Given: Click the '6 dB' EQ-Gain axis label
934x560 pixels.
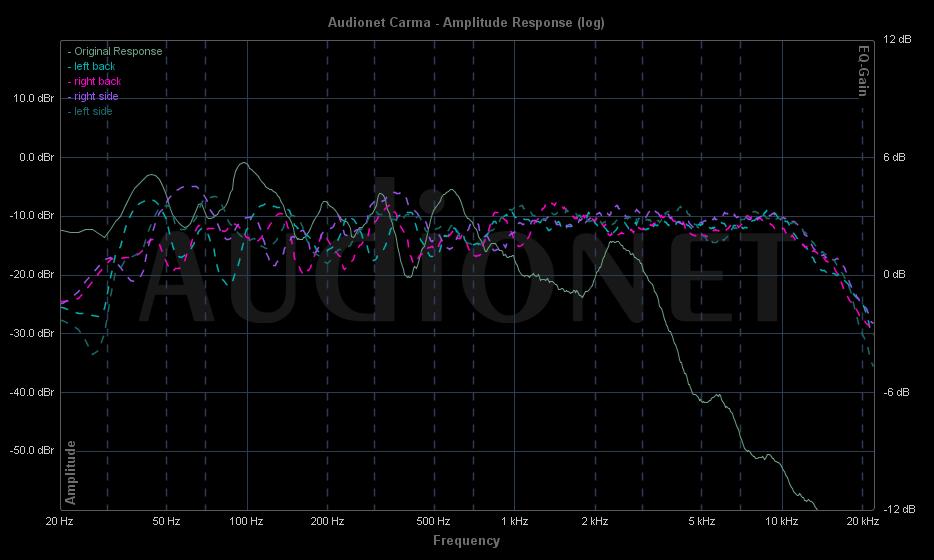Looking at the screenshot, I should pos(894,157).
